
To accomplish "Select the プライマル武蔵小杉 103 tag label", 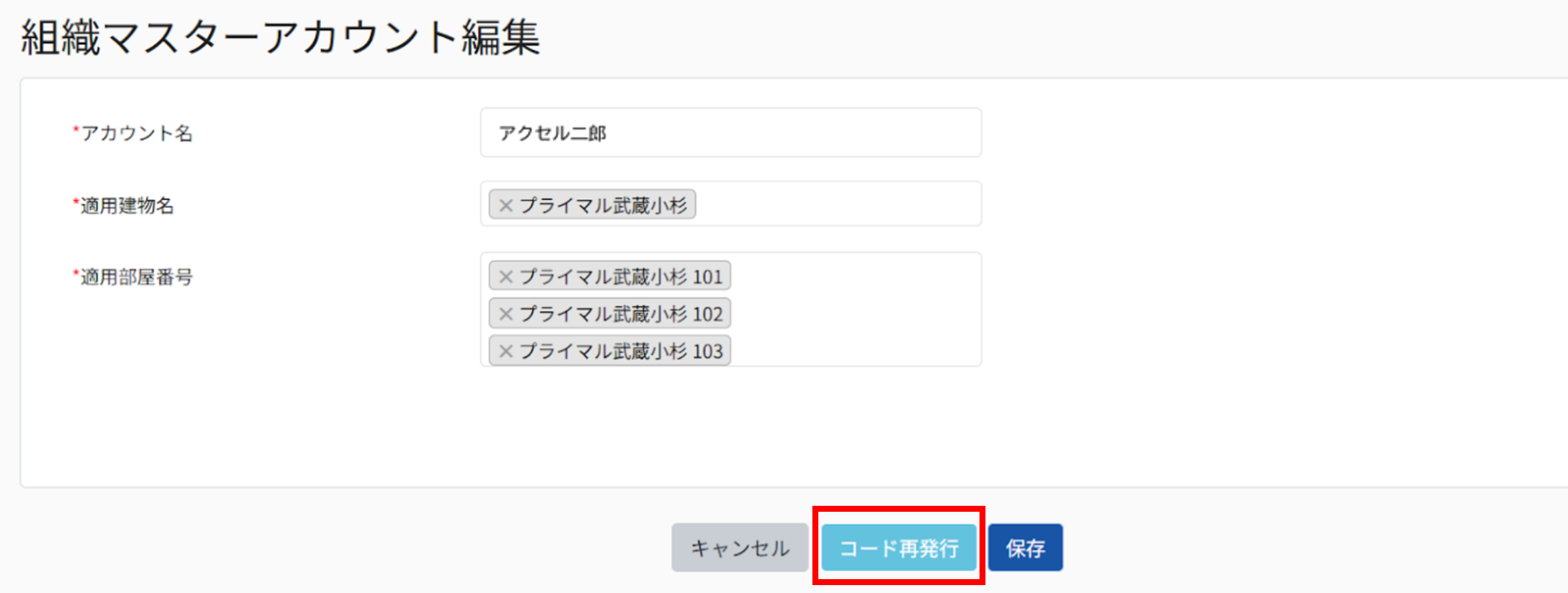I will click(x=621, y=351).
